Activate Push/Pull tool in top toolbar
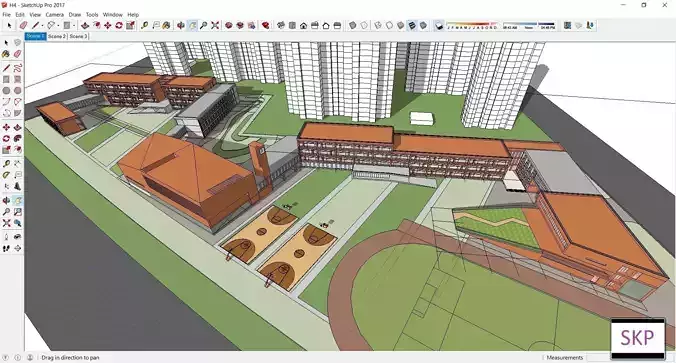This screenshot has height=363, width=676. (85, 25)
